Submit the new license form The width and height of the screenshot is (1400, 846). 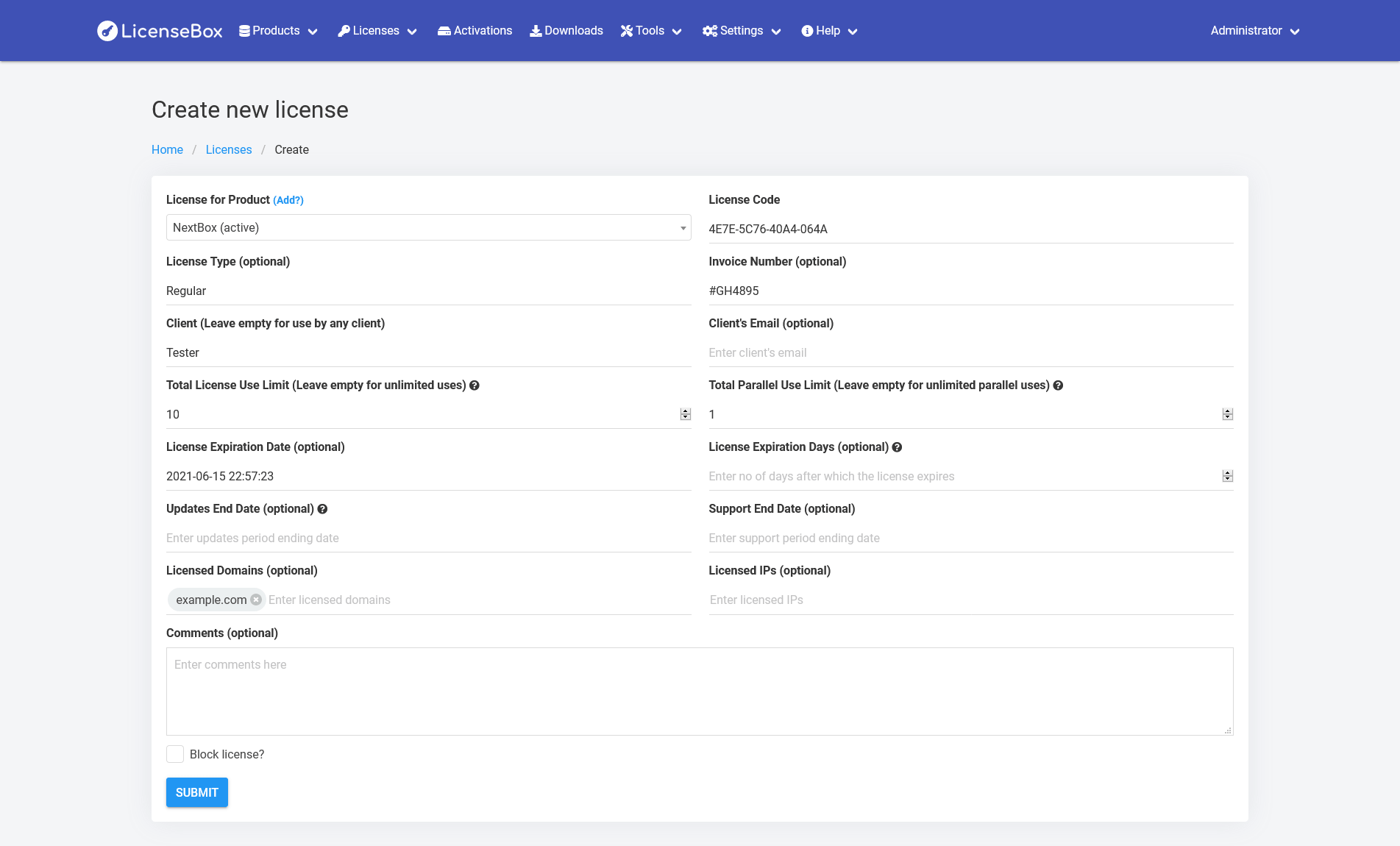click(x=197, y=792)
